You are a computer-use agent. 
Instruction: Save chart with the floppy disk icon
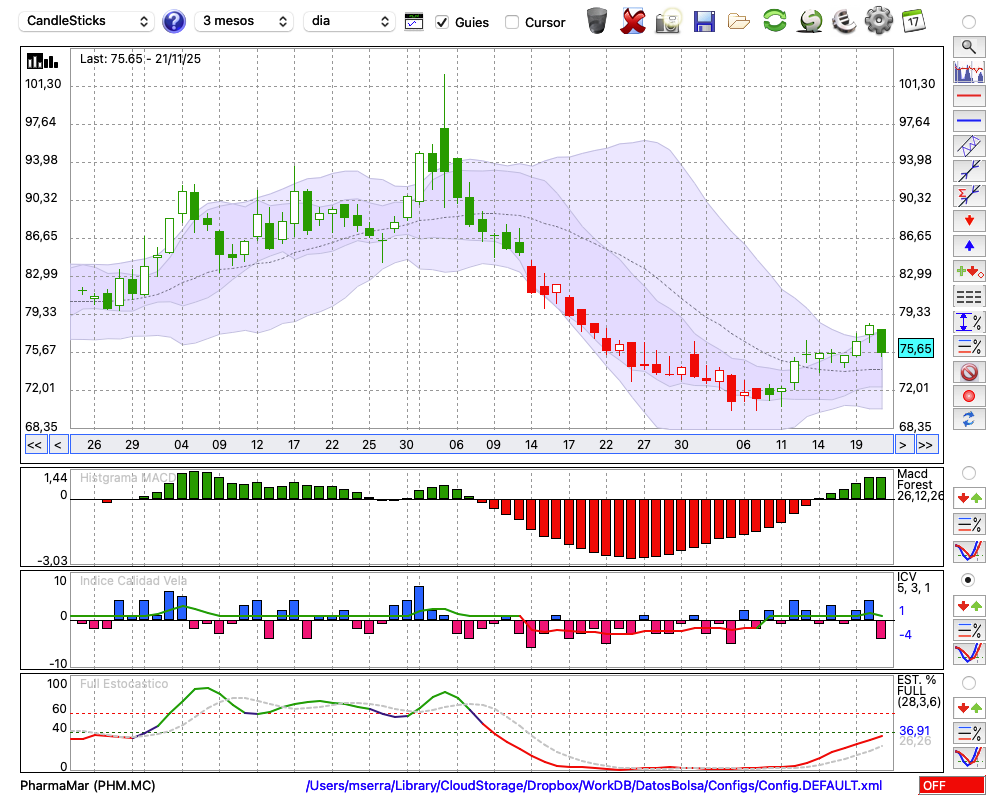pos(704,20)
